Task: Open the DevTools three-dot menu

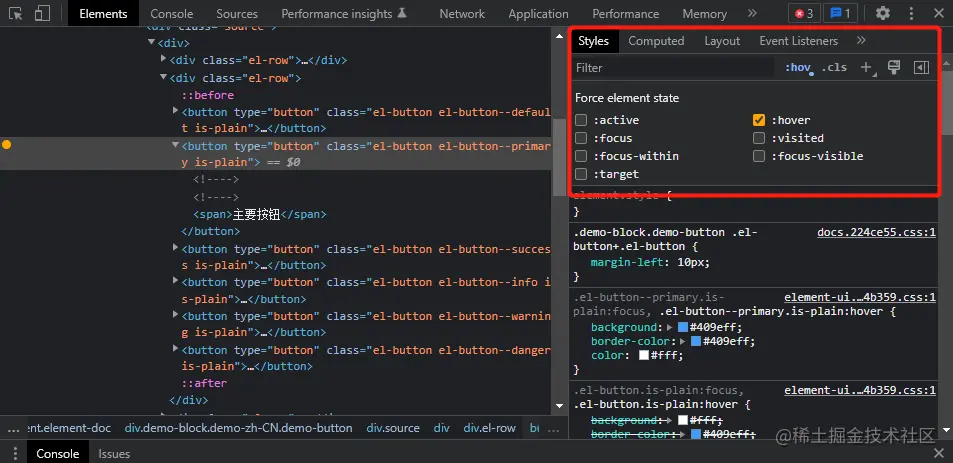Action: (x=911, y=13)
